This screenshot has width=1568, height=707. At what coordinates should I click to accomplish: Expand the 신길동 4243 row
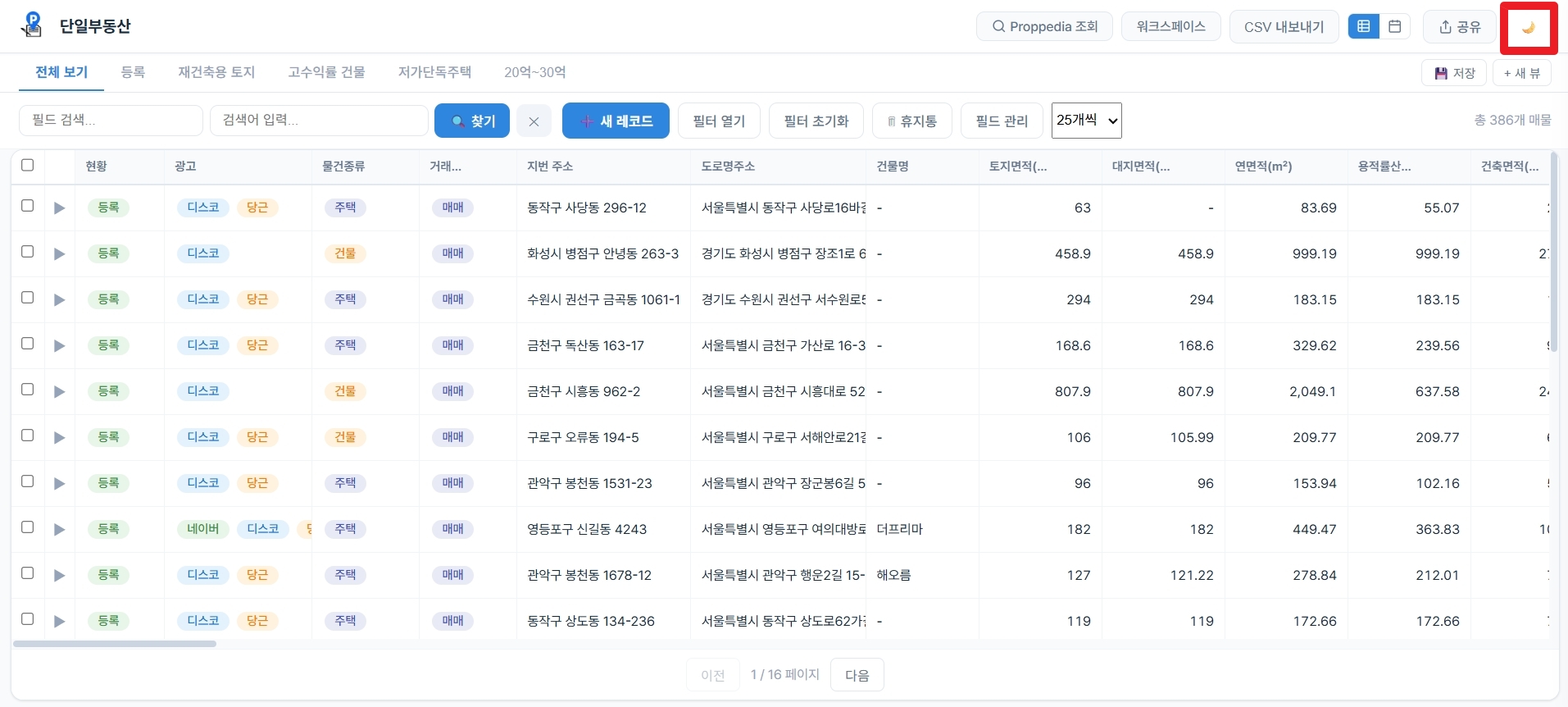[x=59, y=530]
